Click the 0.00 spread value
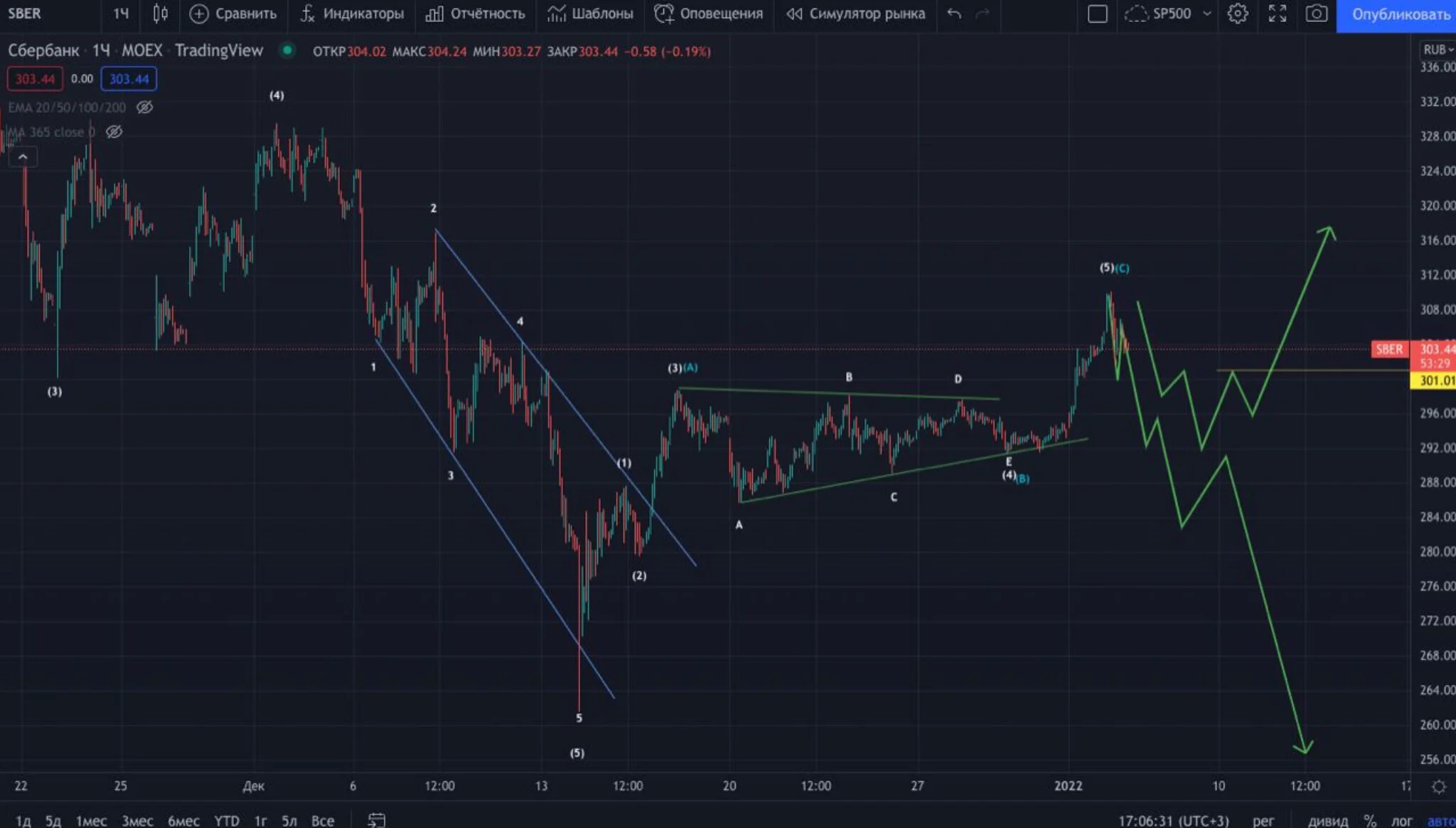 pos(82,79)
